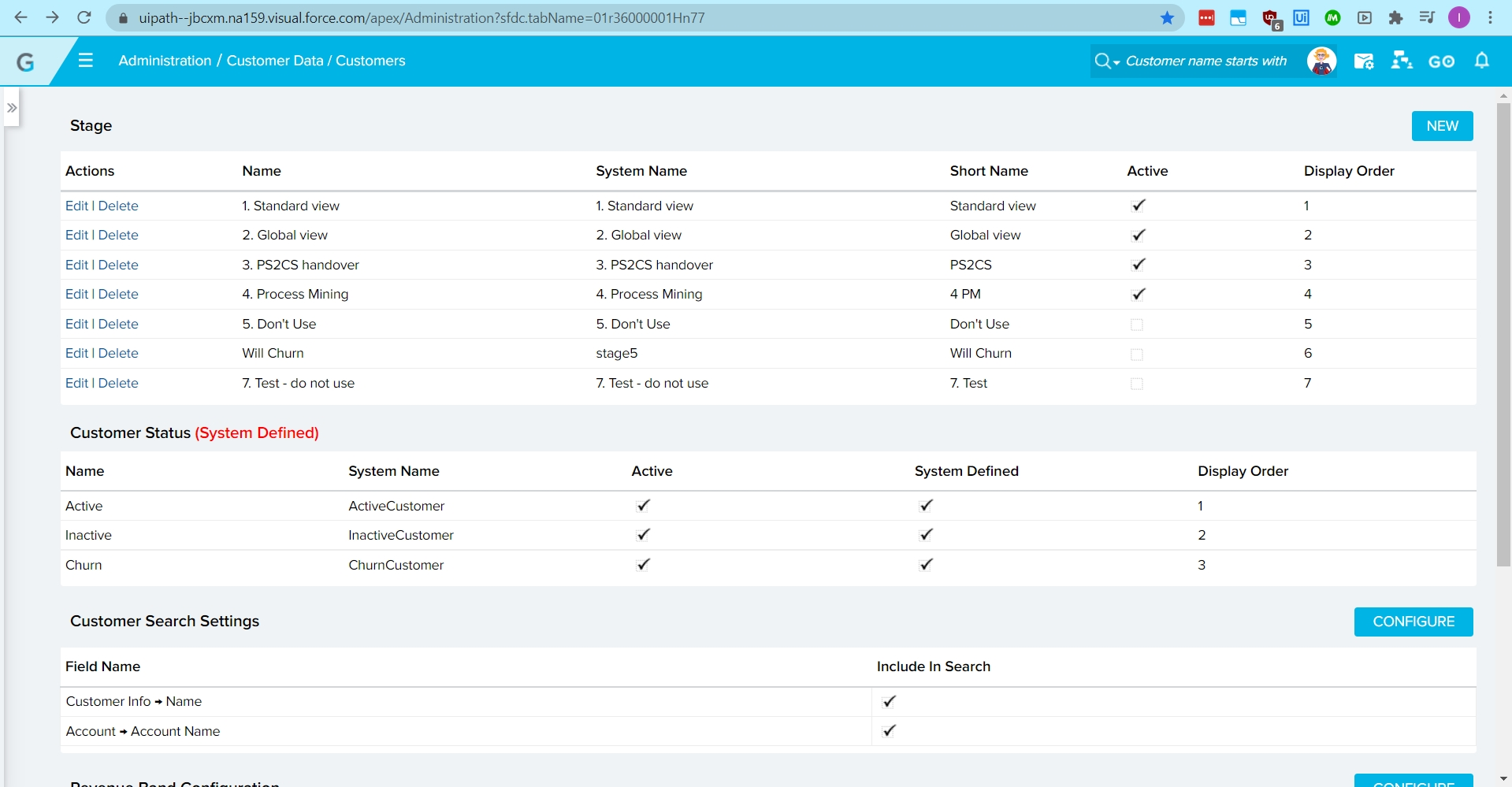This screenshot has height=787, width=1512.
Task: Select the 4 PM short name cell
Action: [x=965, y=294]
